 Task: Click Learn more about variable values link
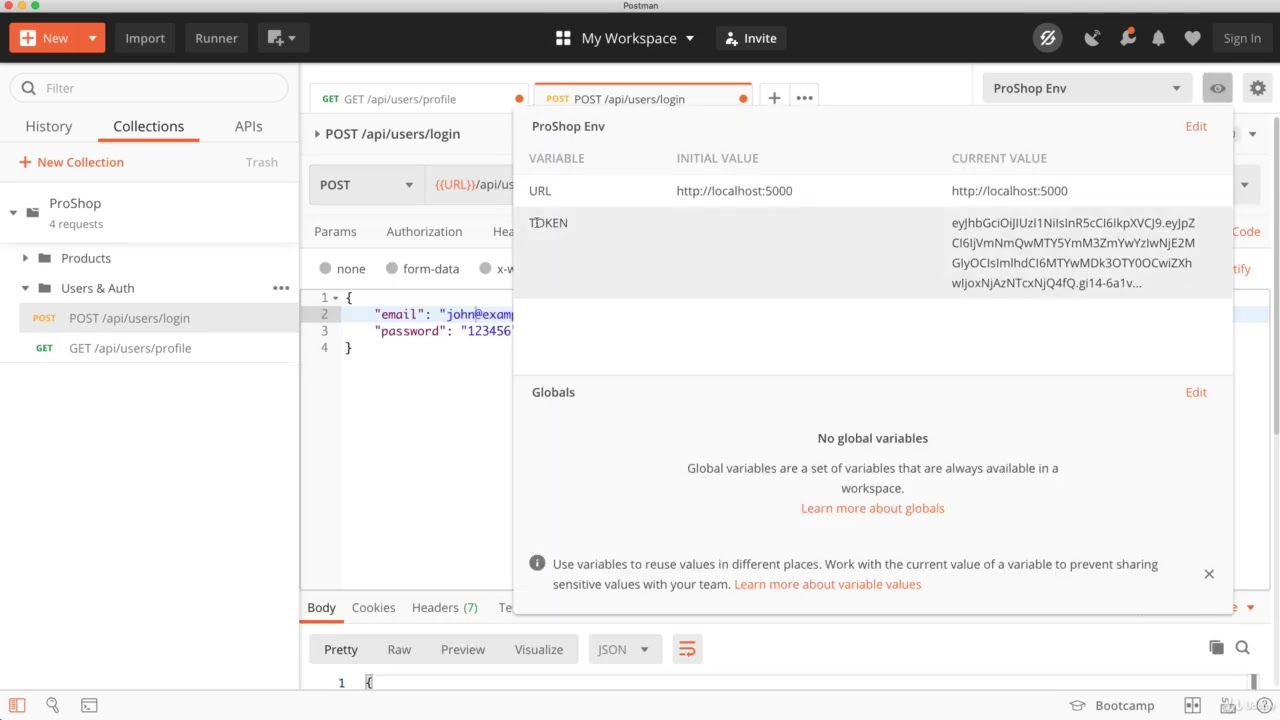pos(827,584)
